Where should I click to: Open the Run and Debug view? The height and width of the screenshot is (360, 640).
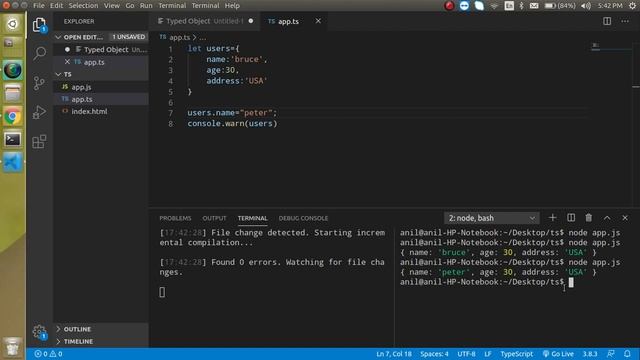[x=39, y=112]
